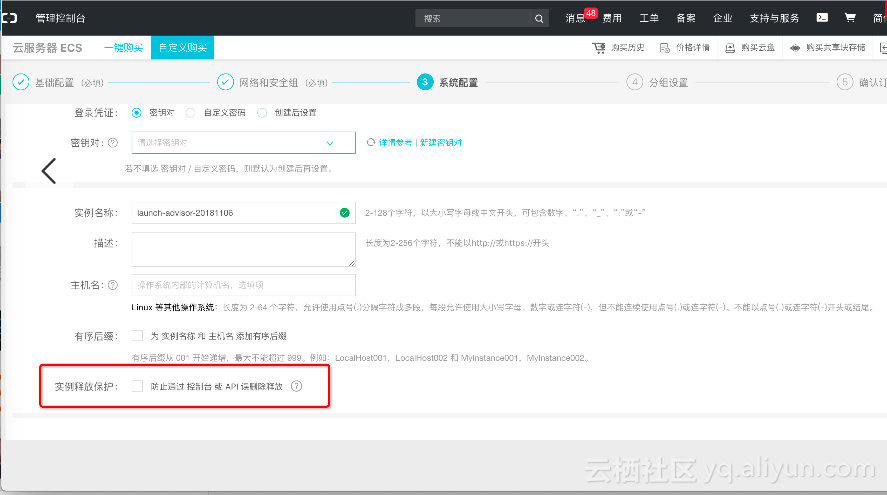Click the 购买历史 cart icon

pos(598,48)
